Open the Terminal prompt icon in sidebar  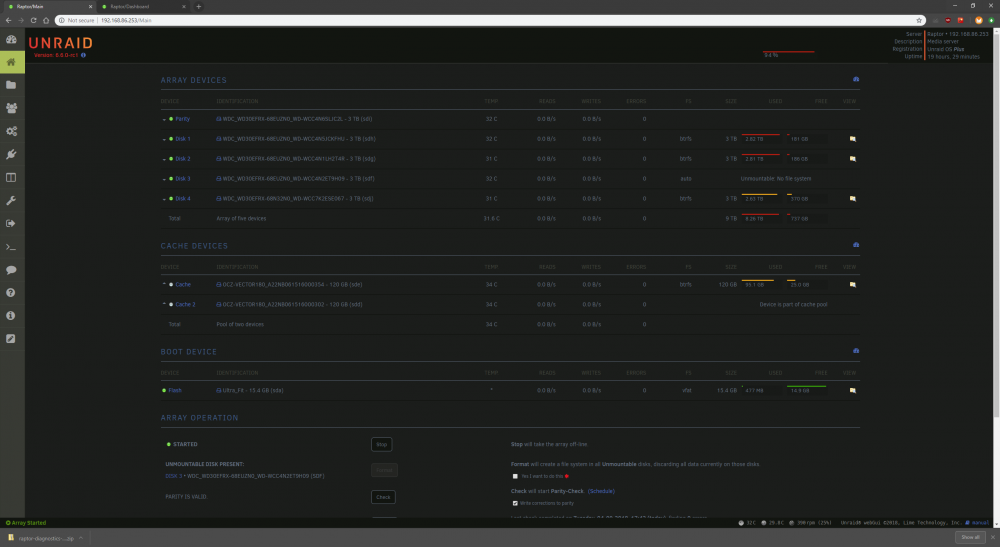11,247
